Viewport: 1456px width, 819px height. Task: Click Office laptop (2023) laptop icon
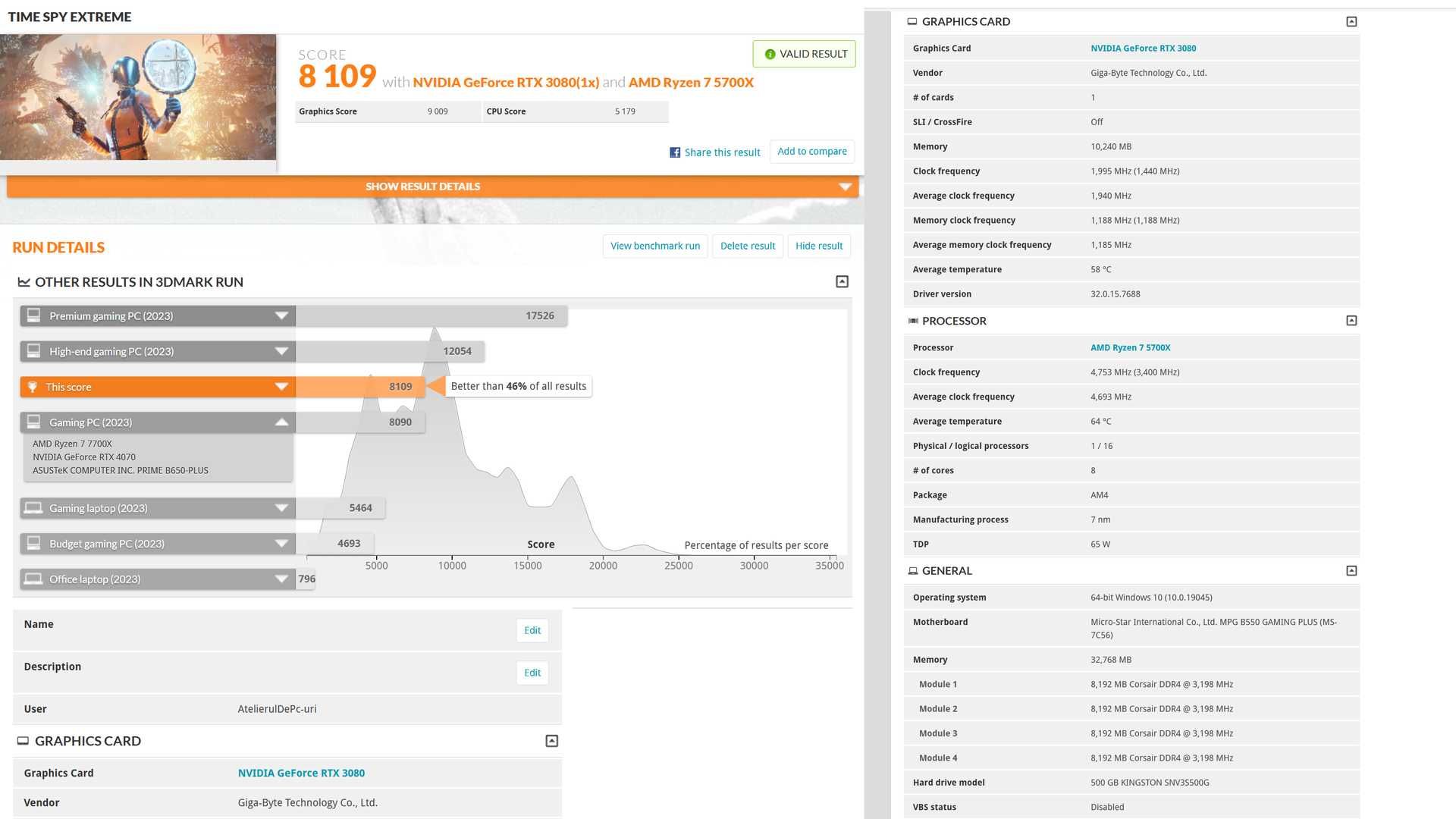(33, 579)
